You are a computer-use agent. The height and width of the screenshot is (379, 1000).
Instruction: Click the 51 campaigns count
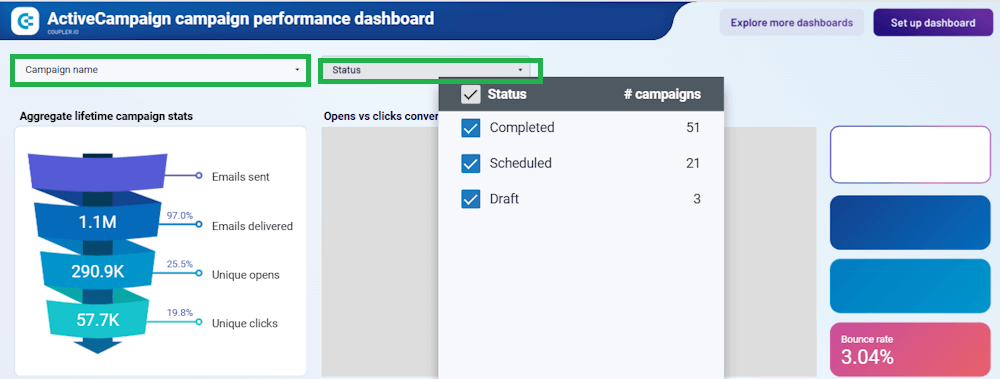click(x=693, y=128)
